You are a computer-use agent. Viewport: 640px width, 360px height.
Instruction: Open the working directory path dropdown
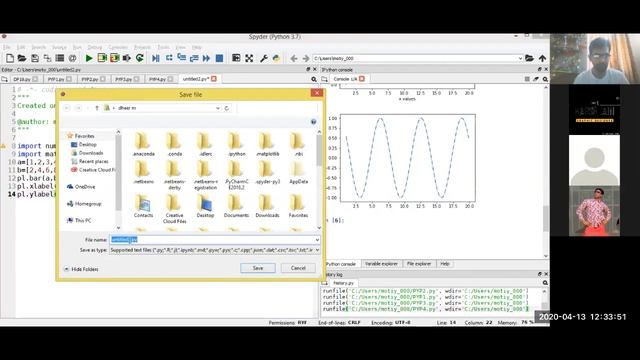[x=520, y=58]
